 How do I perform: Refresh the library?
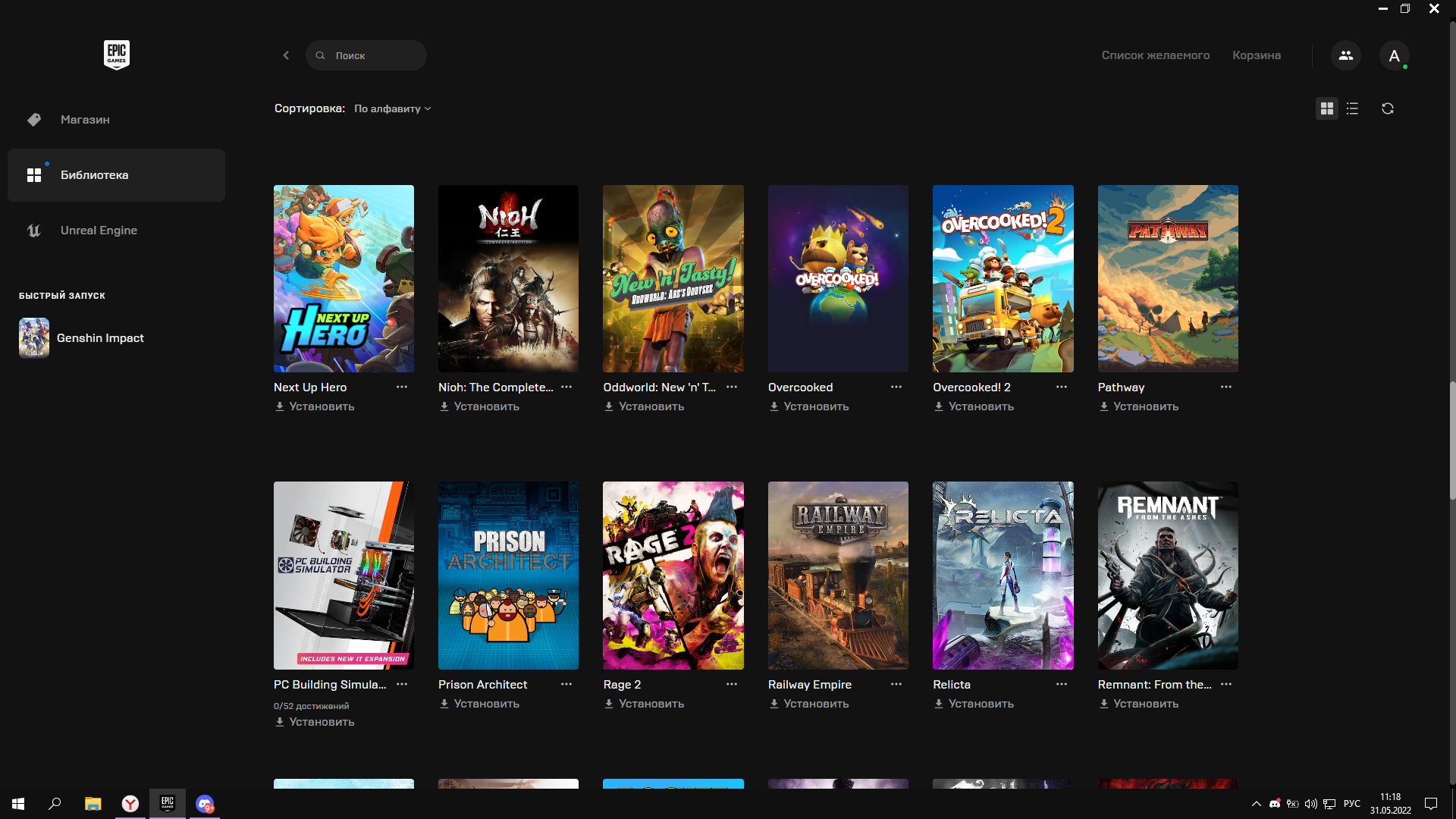tap(1388, 108)
